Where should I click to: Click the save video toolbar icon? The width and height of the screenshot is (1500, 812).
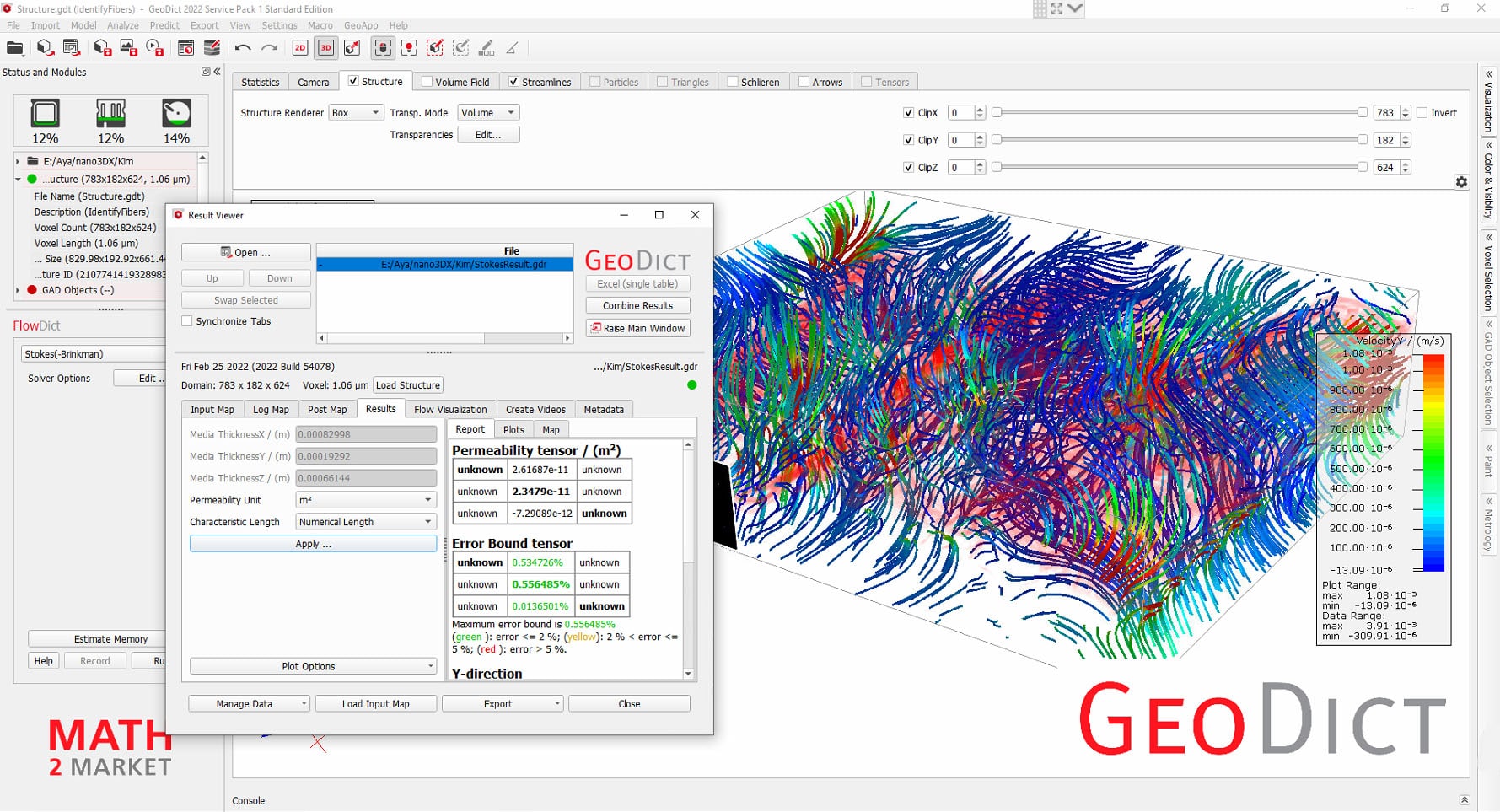(x=155, y=48)
